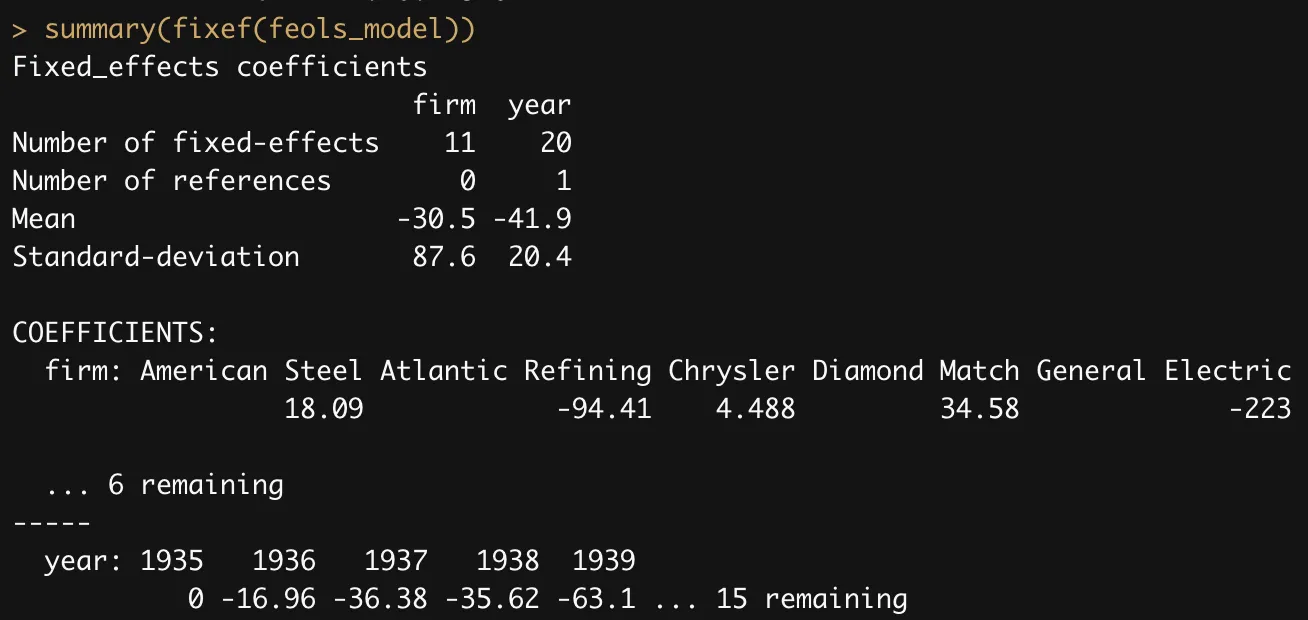Click the firm mean value -30.5

click(x=435, y=219)
